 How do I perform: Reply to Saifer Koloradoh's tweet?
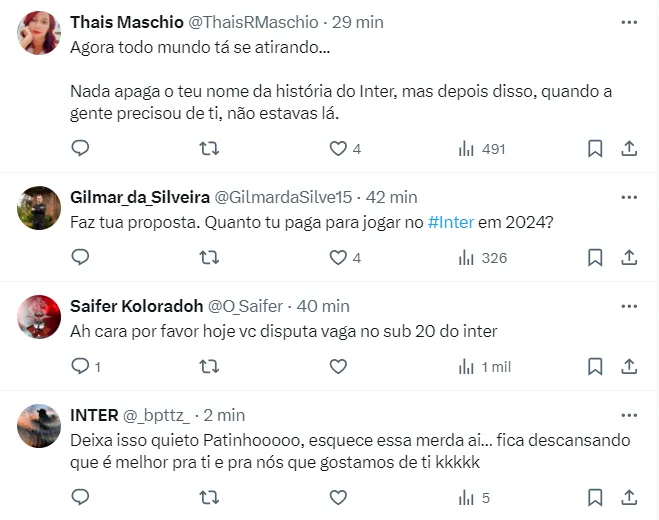[x=81, y=367]
